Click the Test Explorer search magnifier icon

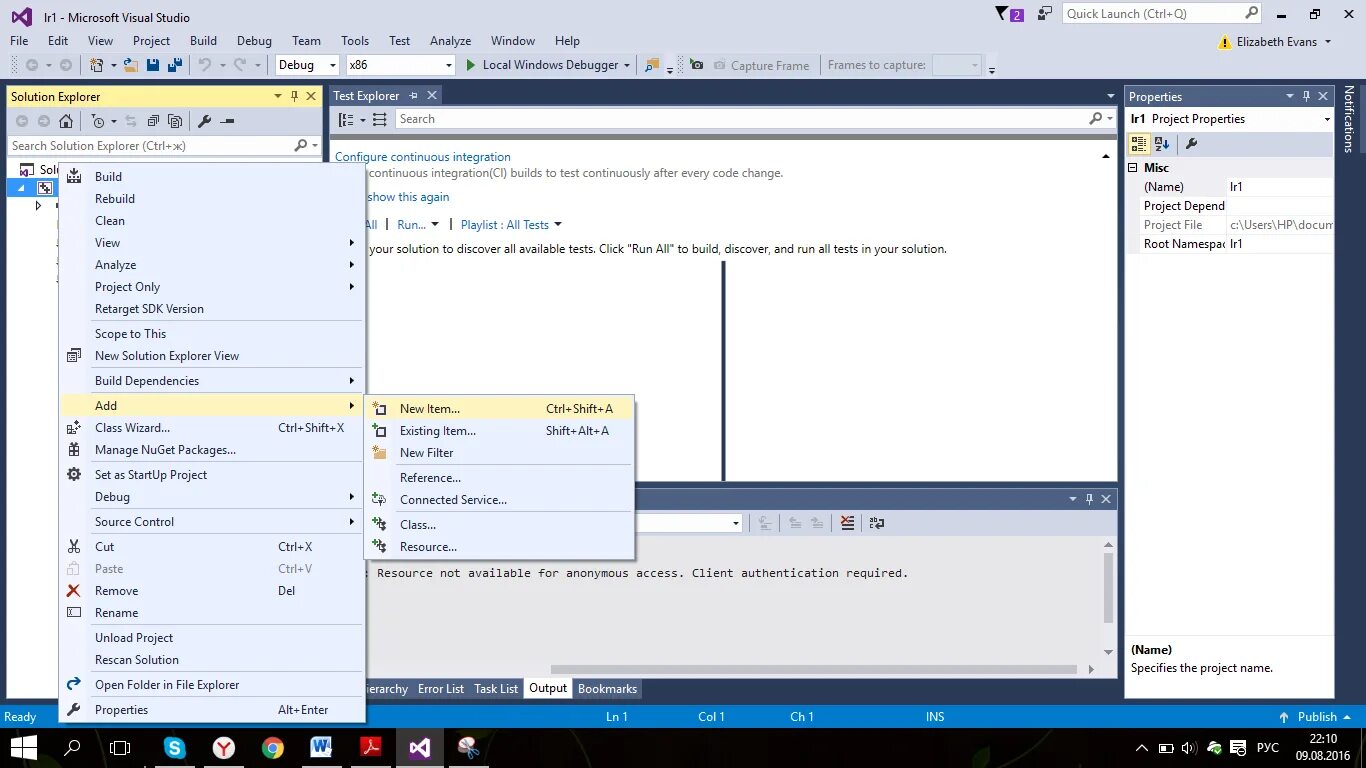(x=1096, y=118)
